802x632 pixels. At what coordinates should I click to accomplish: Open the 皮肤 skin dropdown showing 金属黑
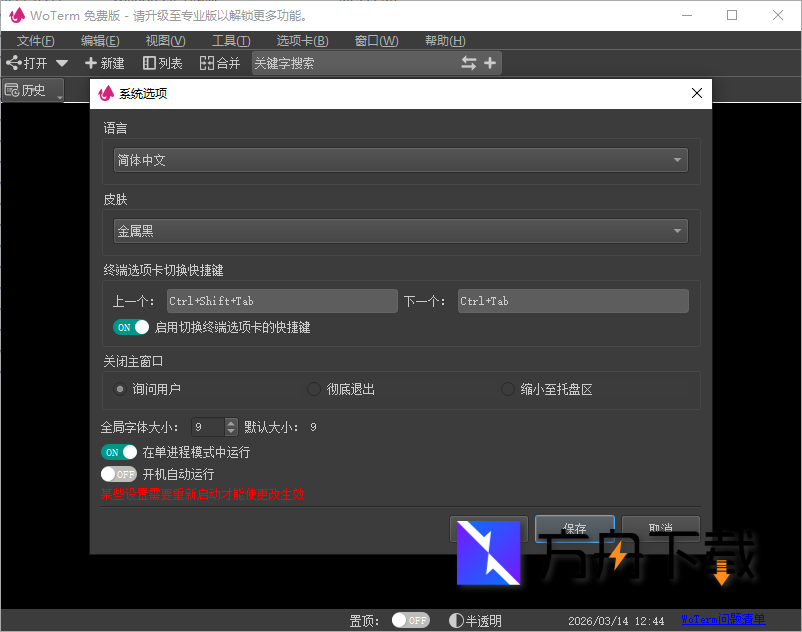coord(400,230)
